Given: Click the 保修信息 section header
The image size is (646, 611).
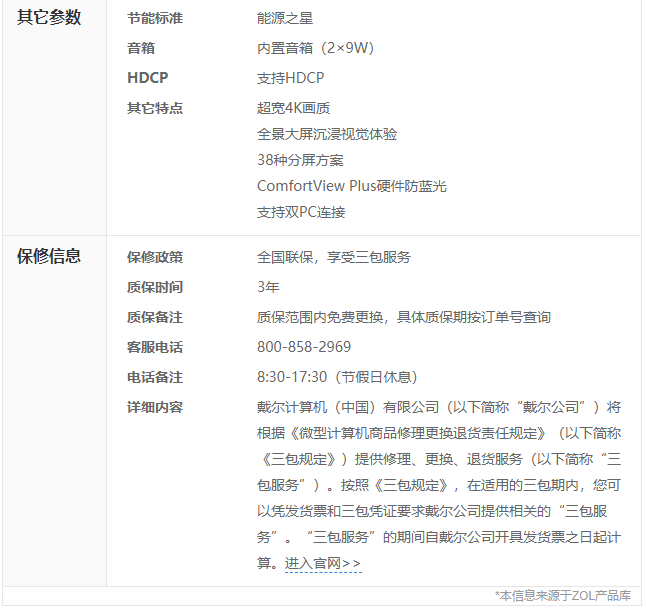Looking at the screenshot, I should [49, 256].
